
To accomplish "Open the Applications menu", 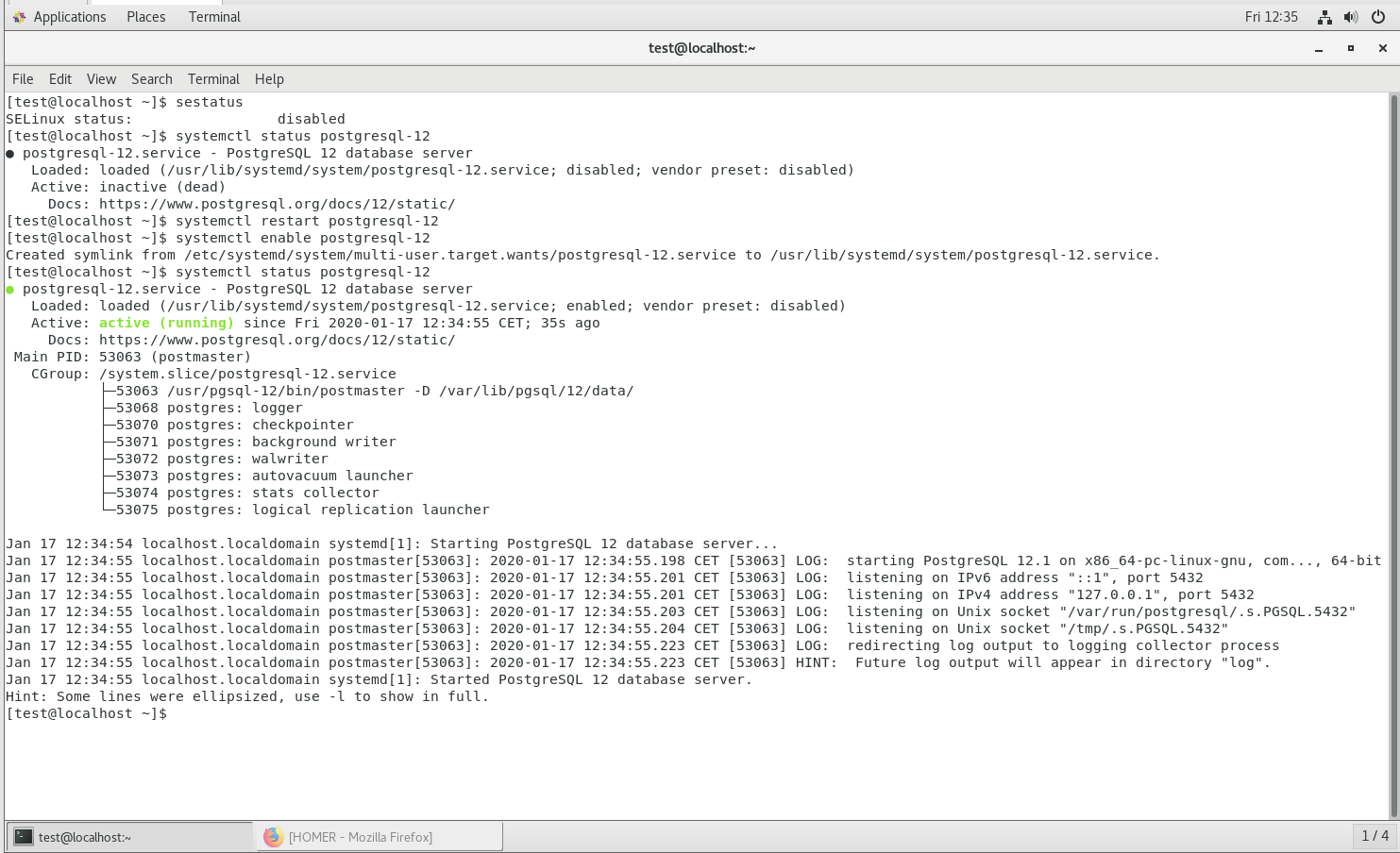I will [70, 16].
